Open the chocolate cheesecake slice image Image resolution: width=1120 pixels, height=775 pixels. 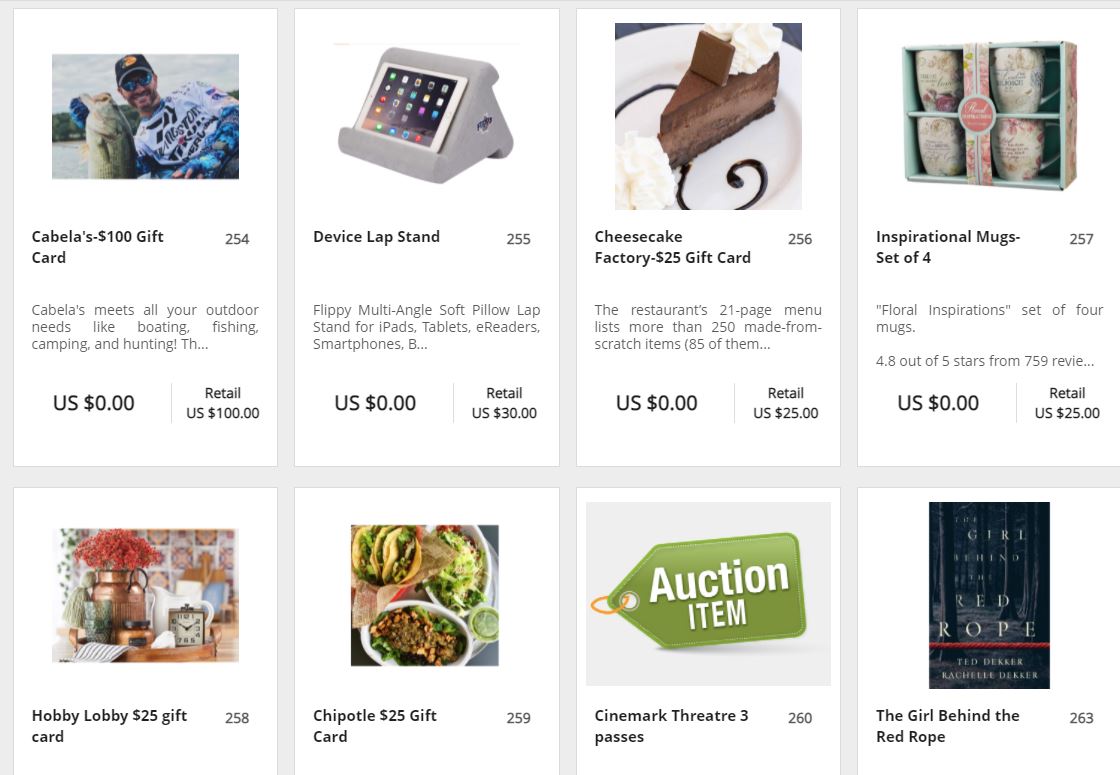[708, 116]
